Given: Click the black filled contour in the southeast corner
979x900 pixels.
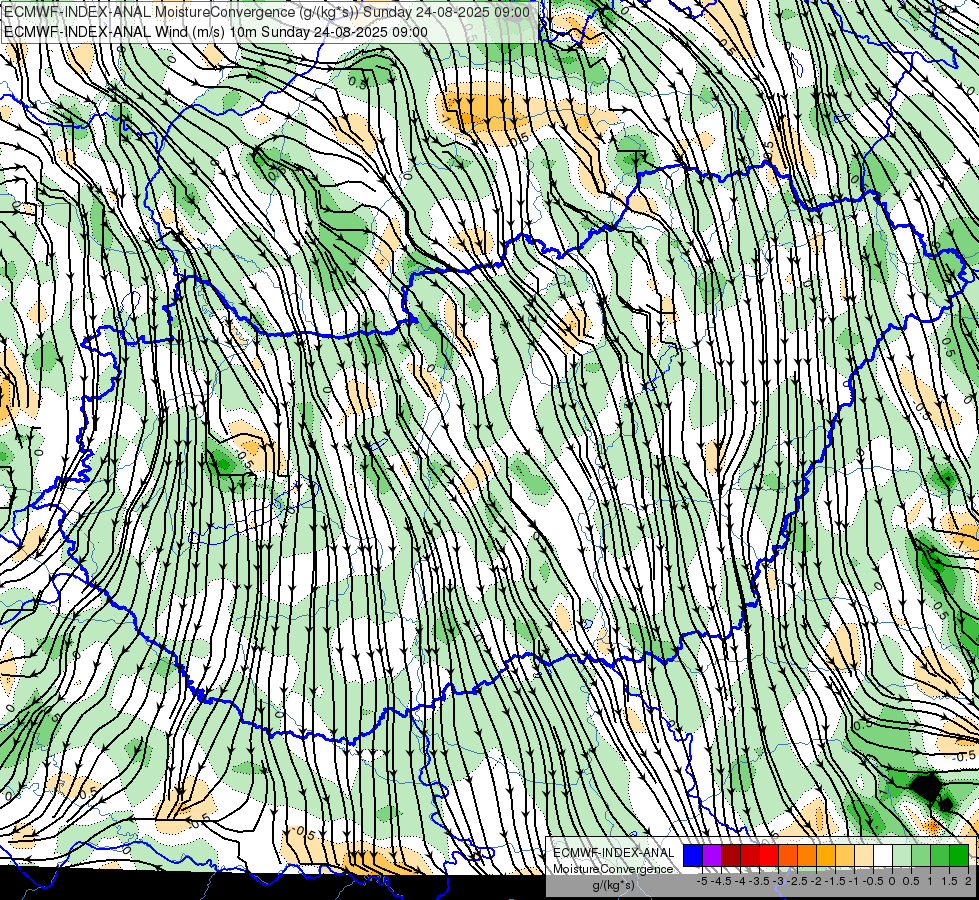Looking at the screenshot, I should click(x=925, y=788).
